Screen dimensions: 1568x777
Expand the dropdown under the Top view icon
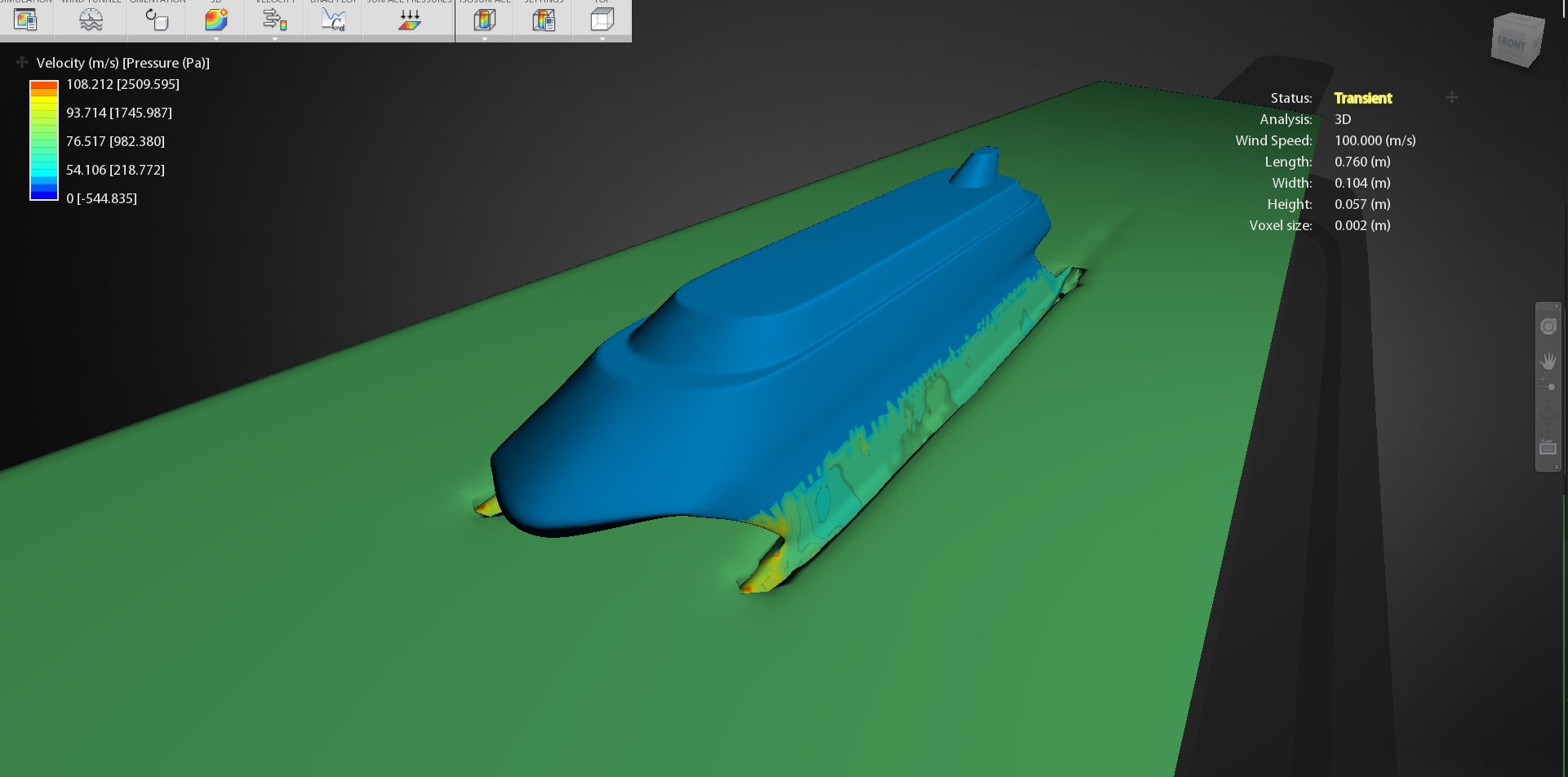pos(602,38)
